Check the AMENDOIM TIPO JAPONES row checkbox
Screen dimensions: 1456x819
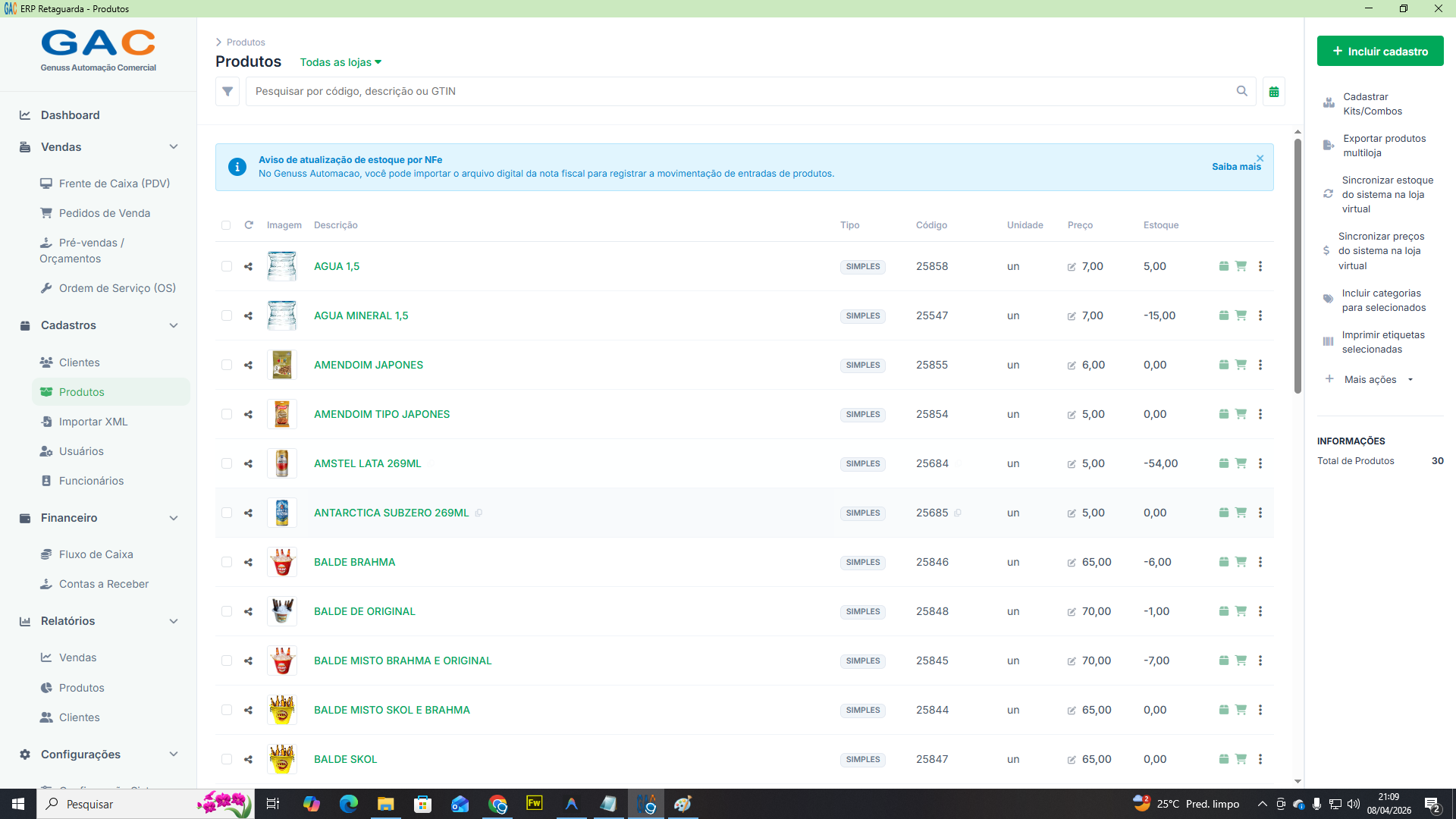pyautogui.click(x=227, y=414)
